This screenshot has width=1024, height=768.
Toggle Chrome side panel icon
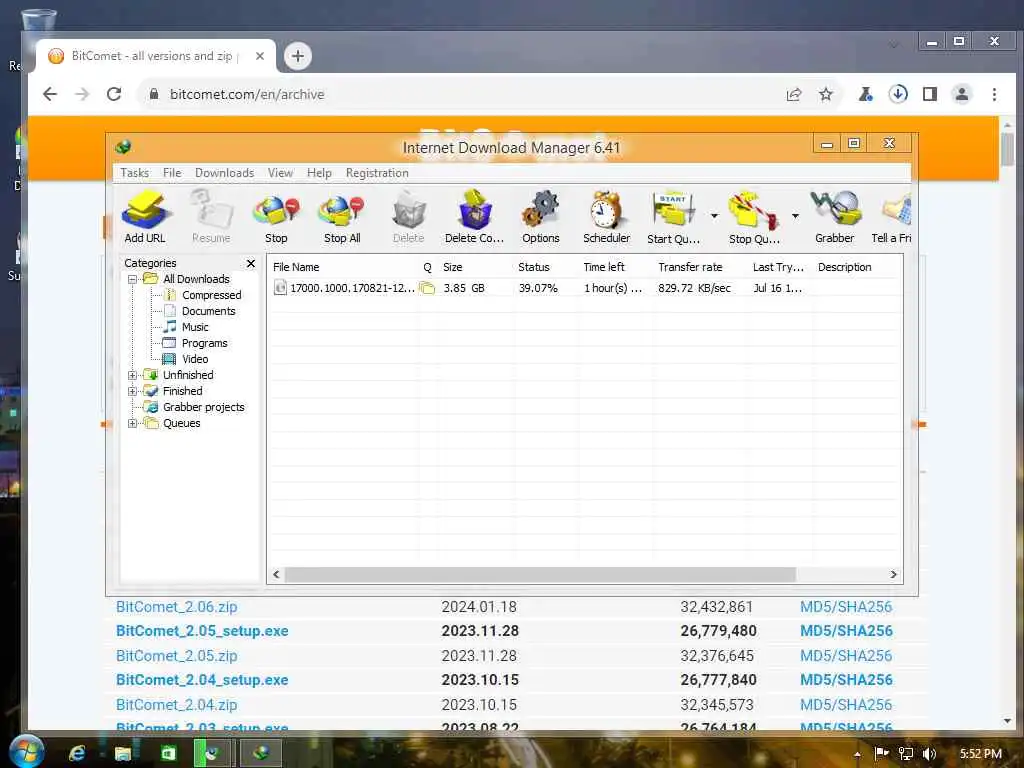[930, 94]
